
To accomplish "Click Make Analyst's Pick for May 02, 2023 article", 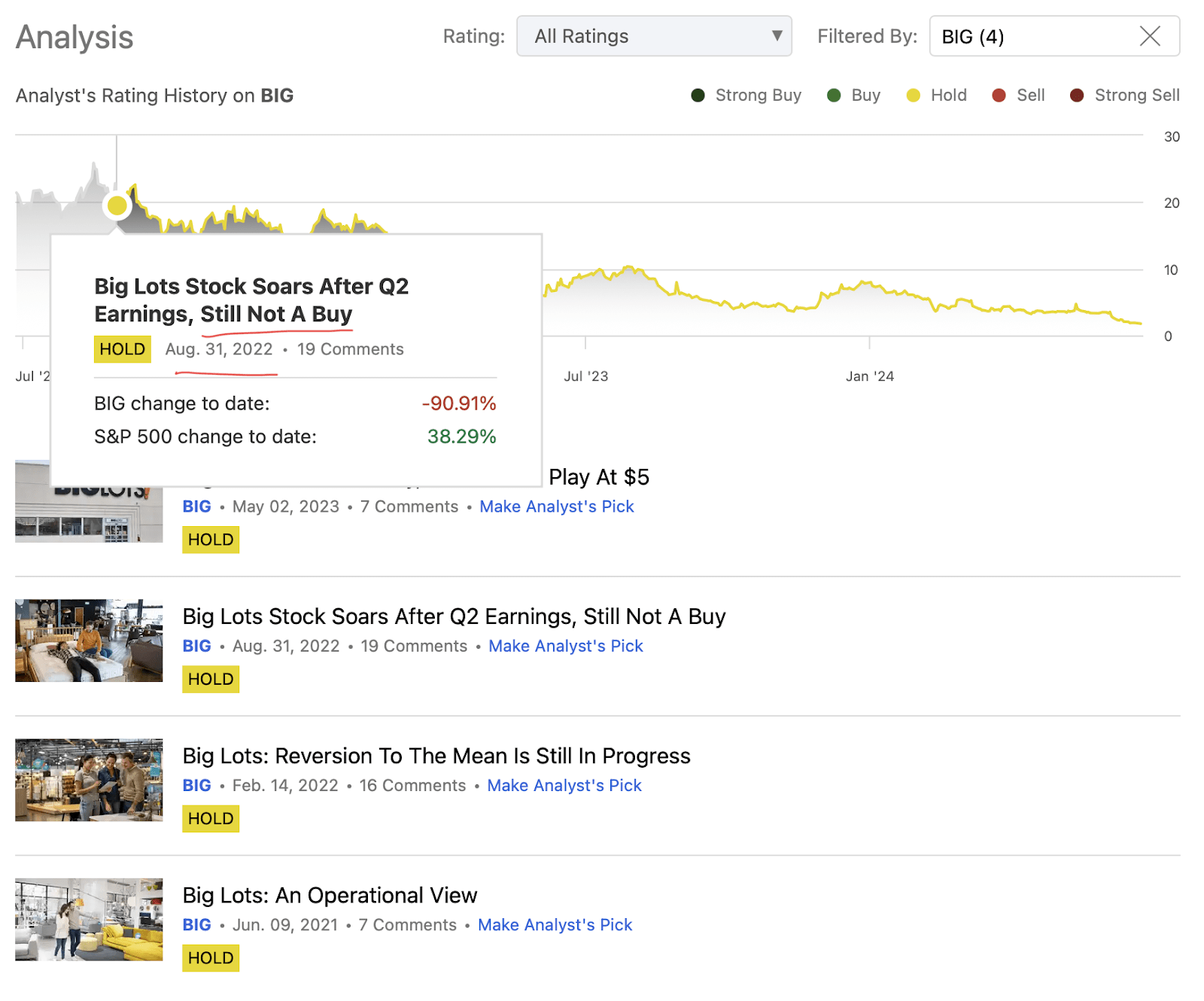I will tap(556, 507).
